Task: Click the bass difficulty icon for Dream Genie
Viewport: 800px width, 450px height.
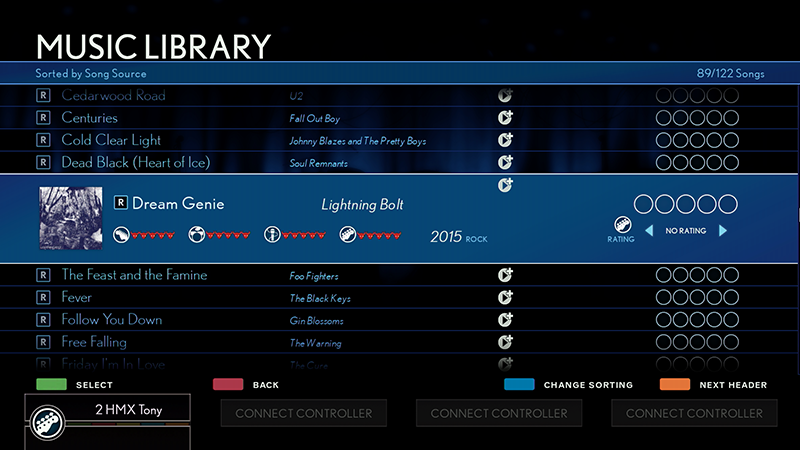Action: (347, 236)
